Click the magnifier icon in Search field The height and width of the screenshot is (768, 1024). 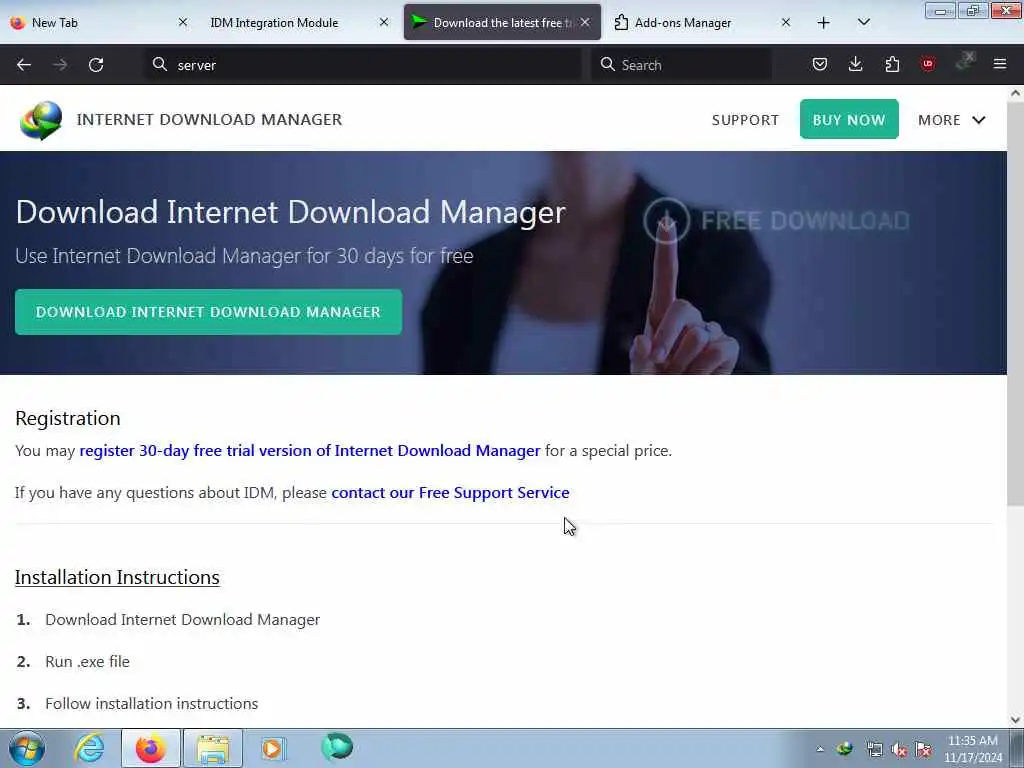coord(607,64)
